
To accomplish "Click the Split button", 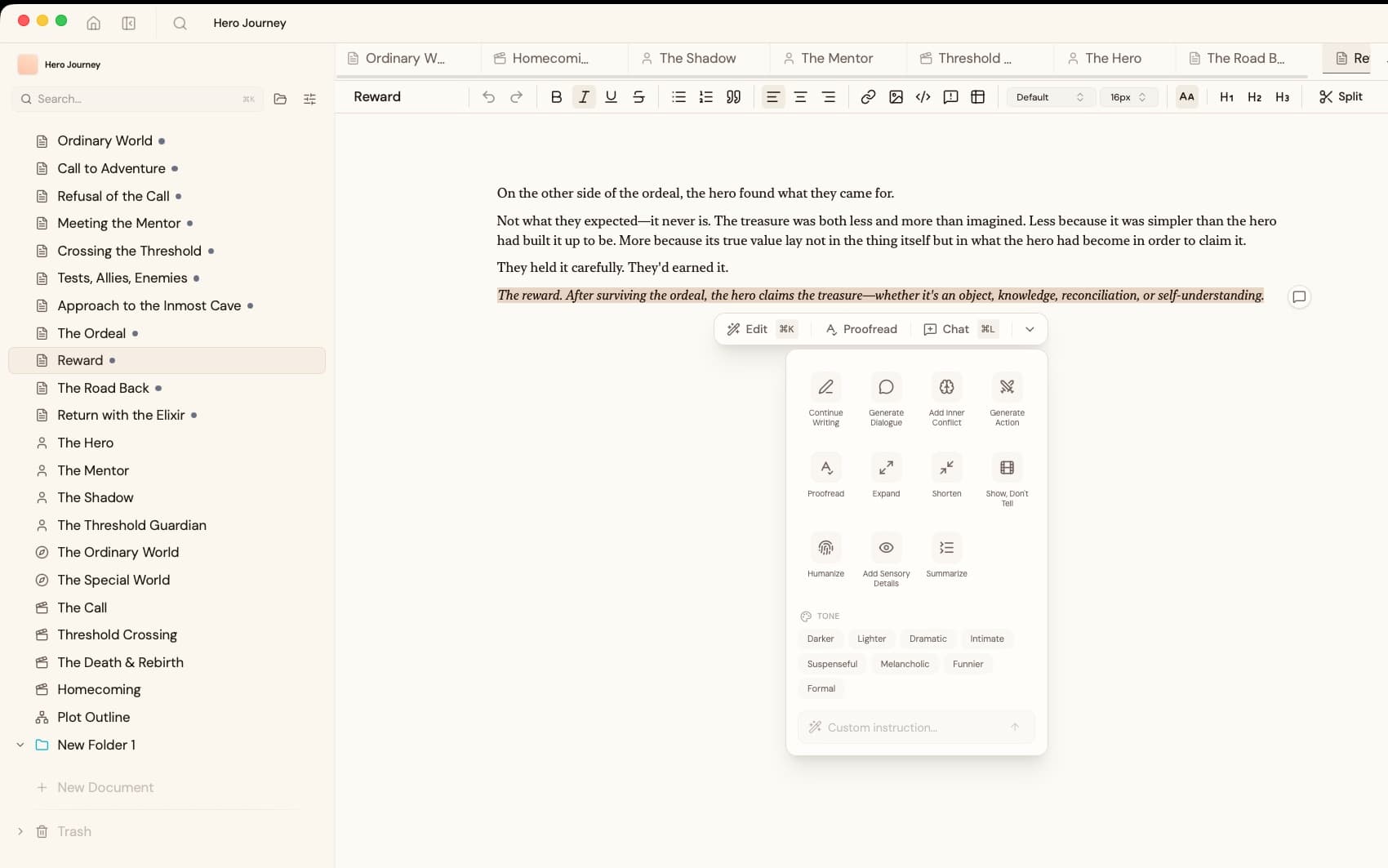I will point(1341,96).
